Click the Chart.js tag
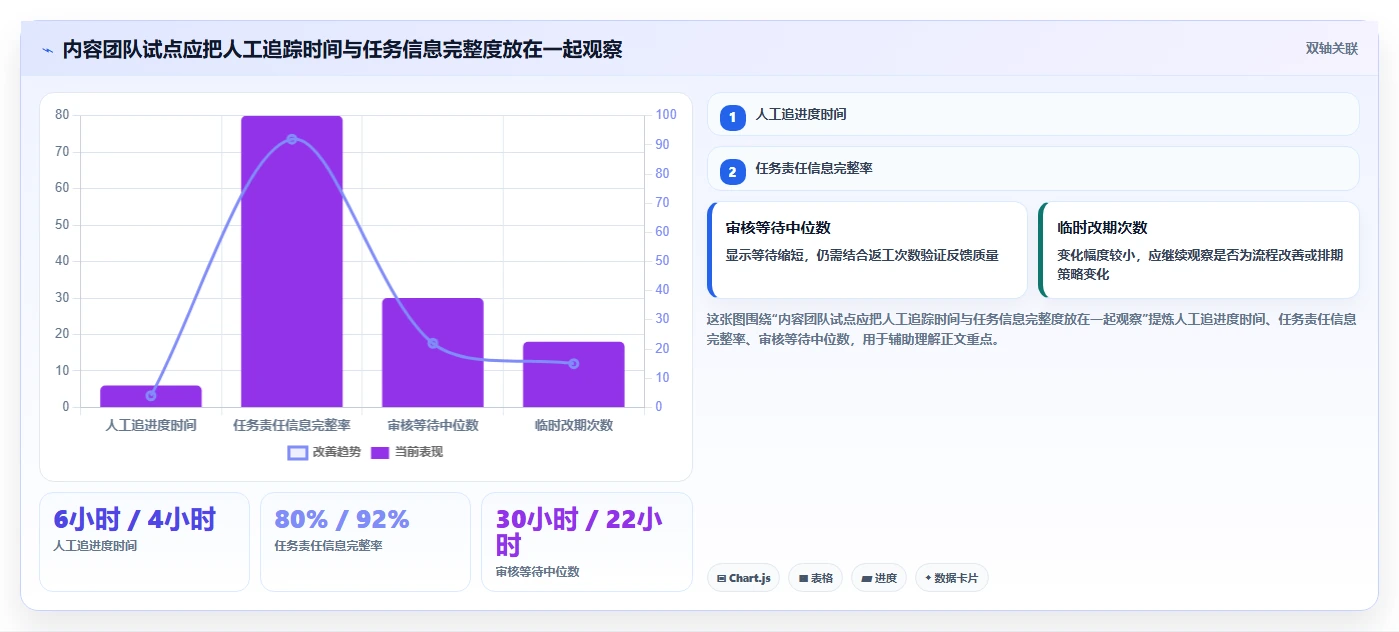Screen dimensions: 1399x632 [744, 578]
